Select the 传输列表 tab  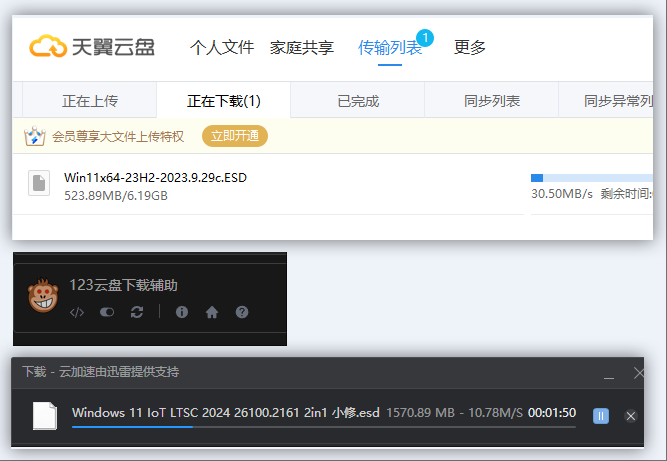(x=390, y=47)
